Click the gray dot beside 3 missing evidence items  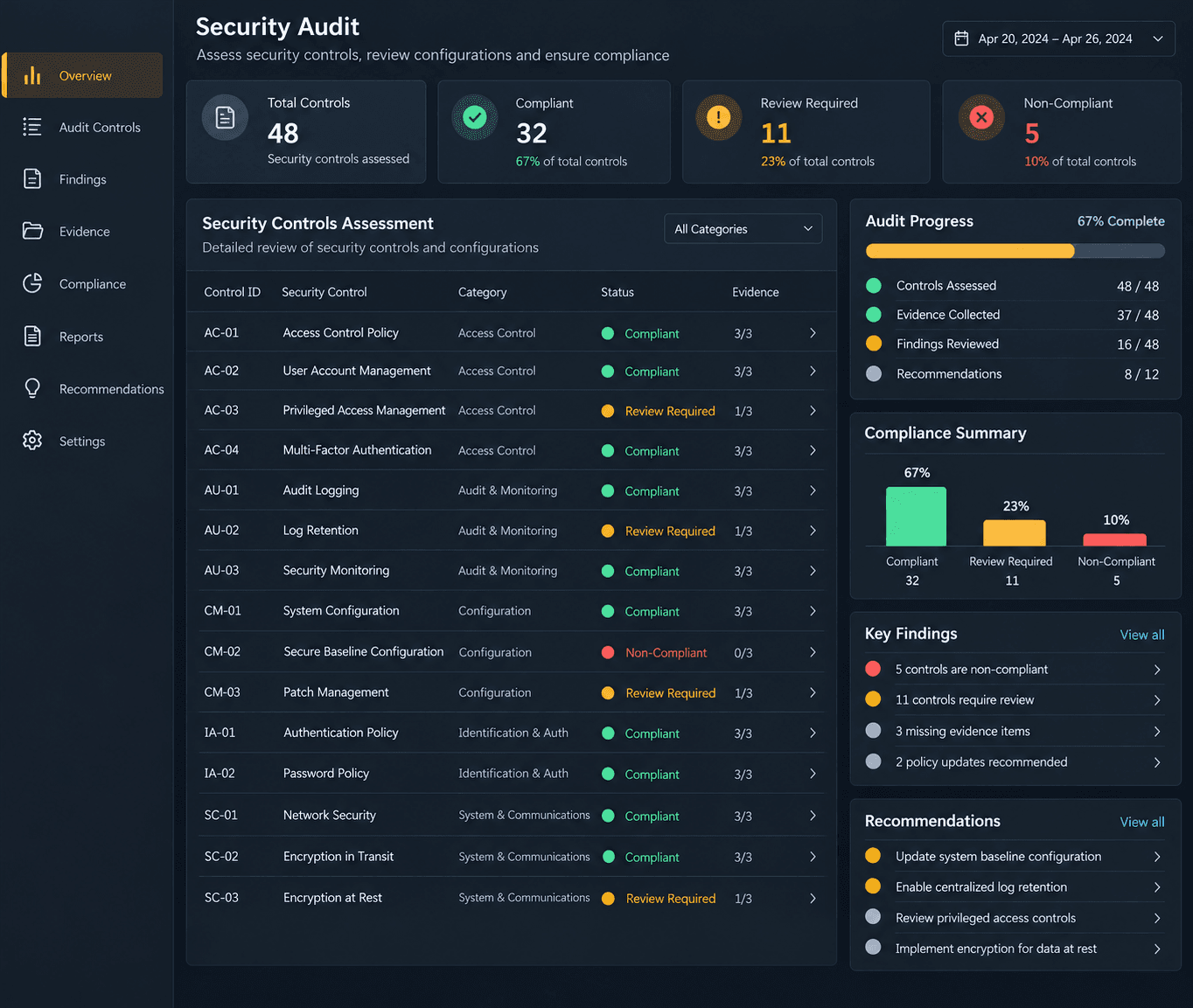(x=873, y=730)
